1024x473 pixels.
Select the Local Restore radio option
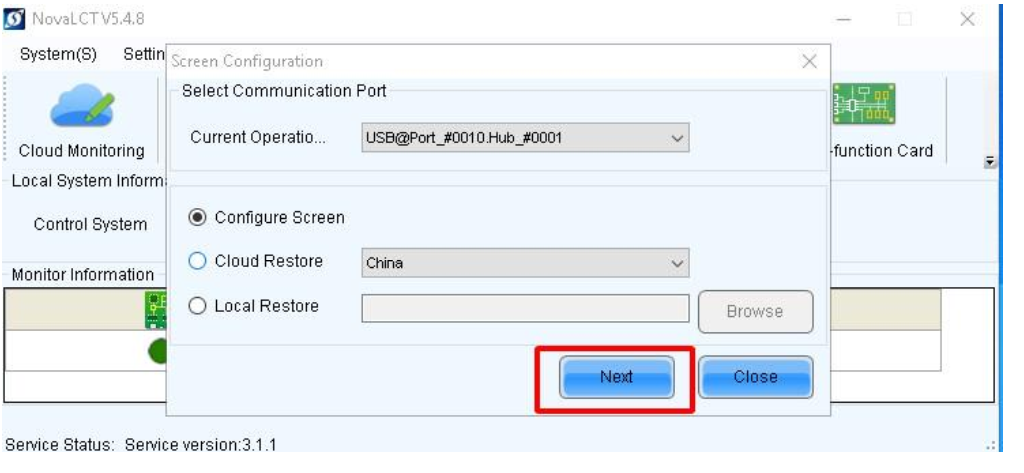197,306
